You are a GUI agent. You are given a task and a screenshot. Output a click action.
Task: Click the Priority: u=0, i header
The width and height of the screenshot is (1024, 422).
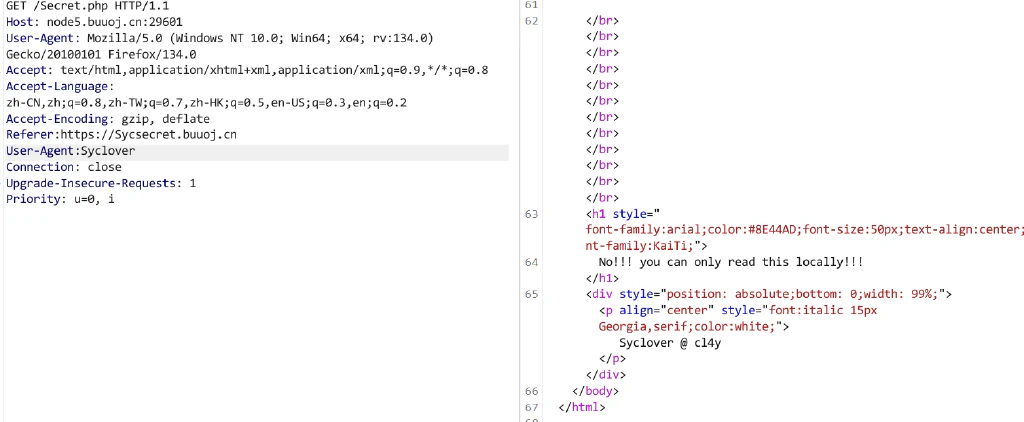[60, 199]
